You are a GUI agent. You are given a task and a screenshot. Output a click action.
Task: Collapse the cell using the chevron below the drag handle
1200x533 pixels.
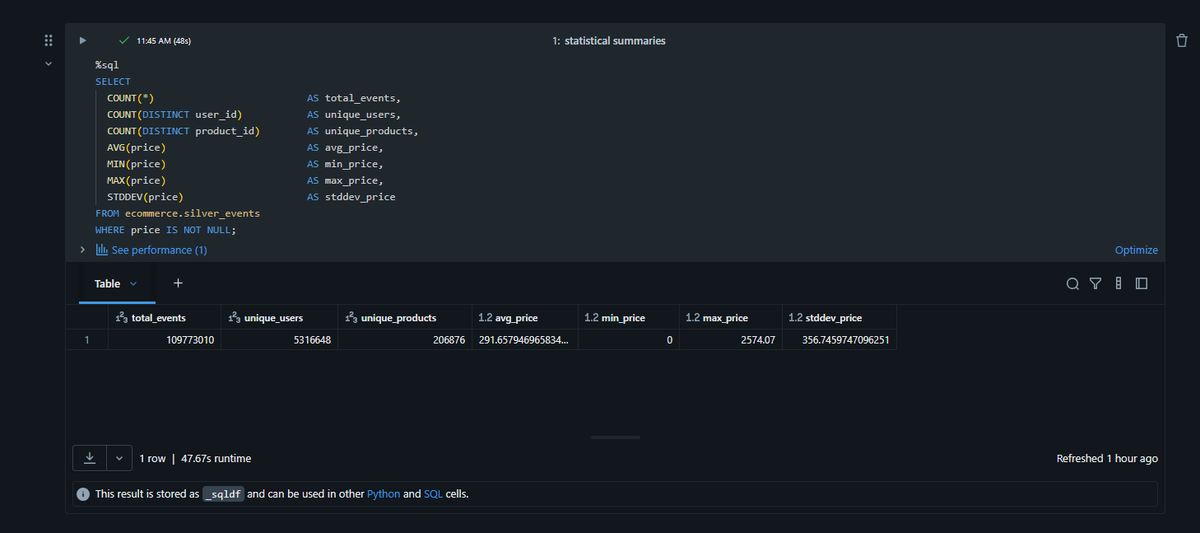(x=46, y=64)
